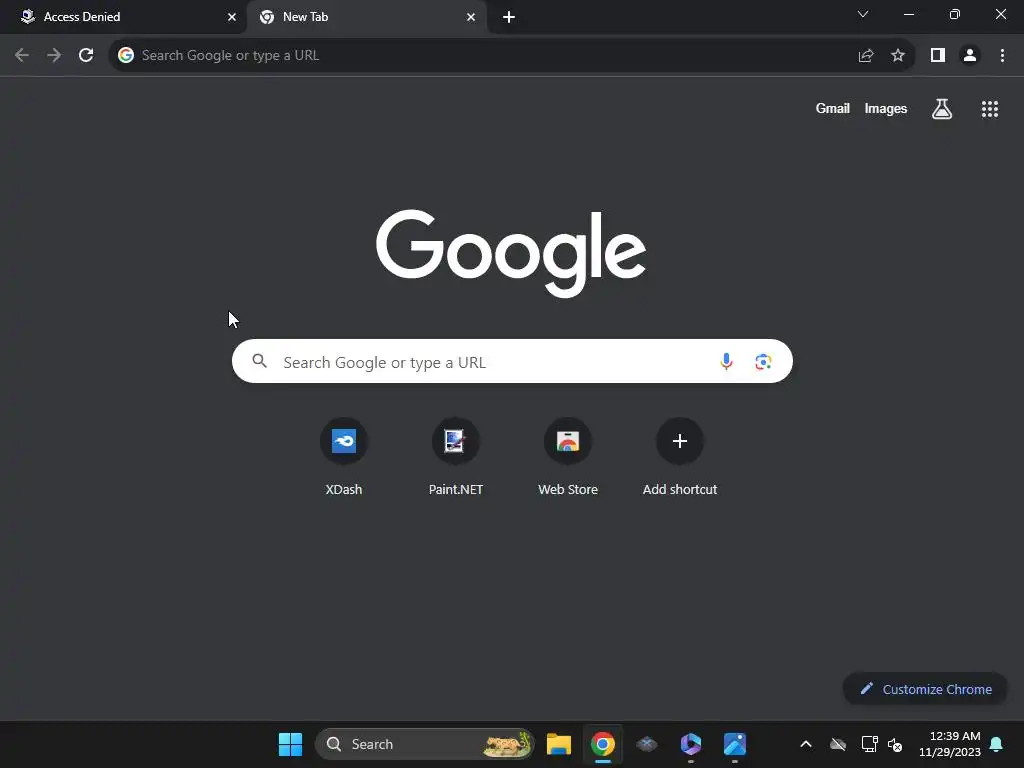
Task: Click the OneDrive cloud tray icon
Action: (838, 744)
